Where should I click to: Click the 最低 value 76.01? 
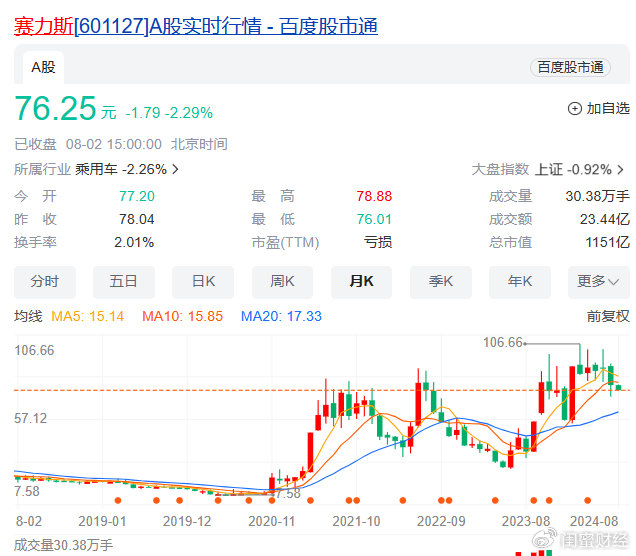coord(374,219)
